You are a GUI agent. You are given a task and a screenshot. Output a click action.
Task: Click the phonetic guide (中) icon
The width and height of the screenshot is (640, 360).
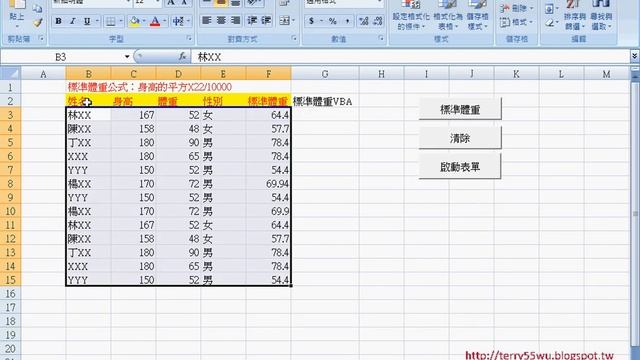point(178,21)
